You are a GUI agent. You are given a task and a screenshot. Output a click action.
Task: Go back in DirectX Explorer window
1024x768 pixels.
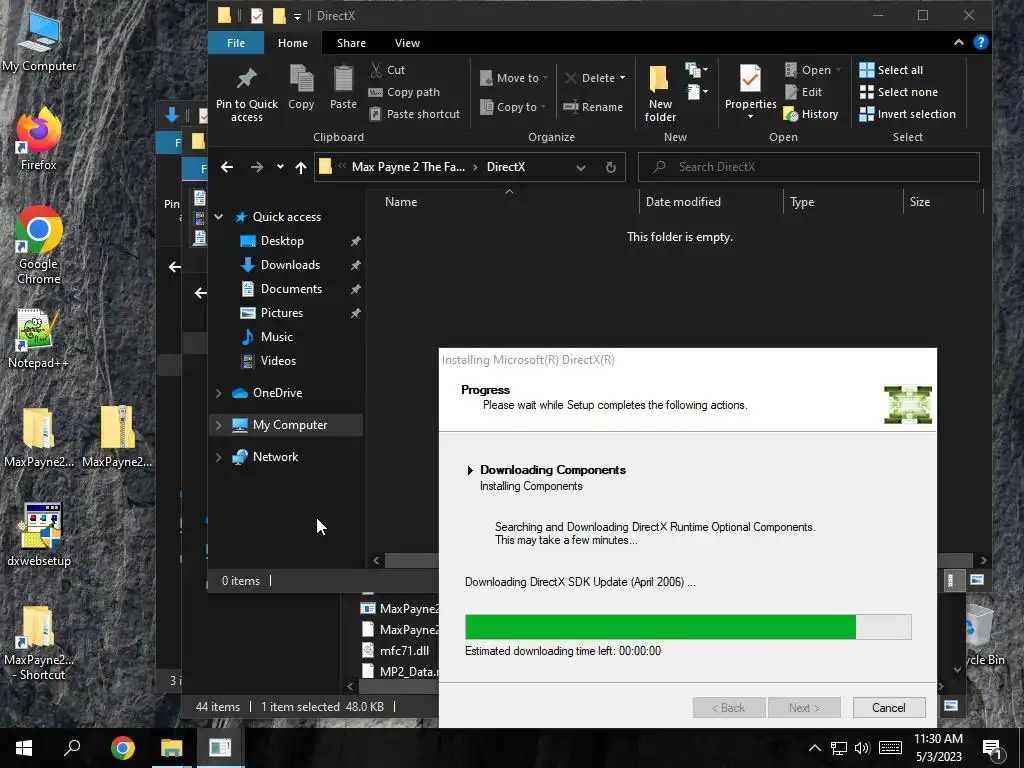tap(227, 167)
